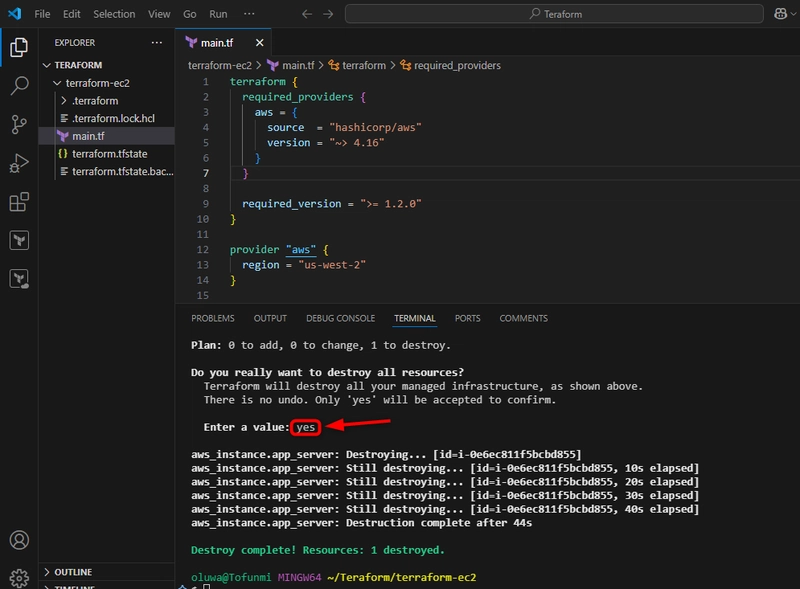Open the Run and Debug view

pos(19,163)
